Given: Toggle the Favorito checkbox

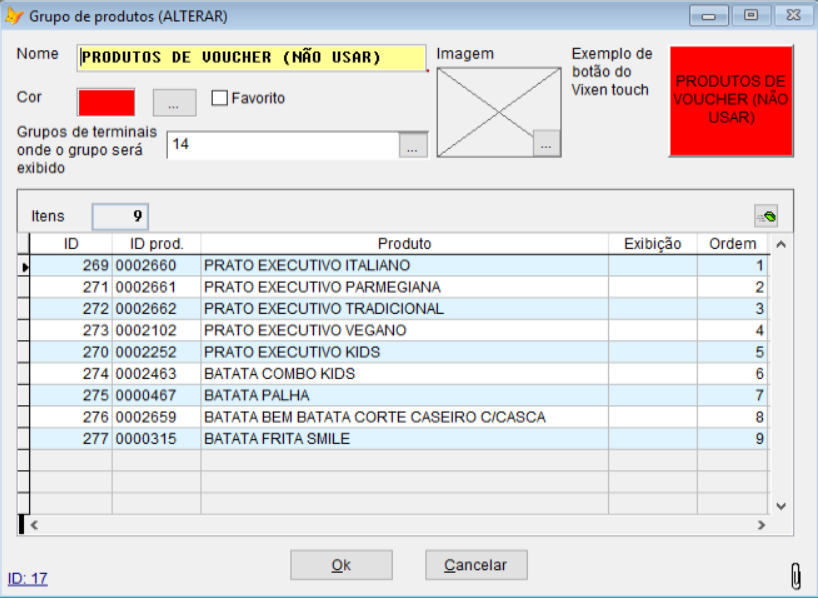Looking at the screenshot, I should click(x=220, y=98).
